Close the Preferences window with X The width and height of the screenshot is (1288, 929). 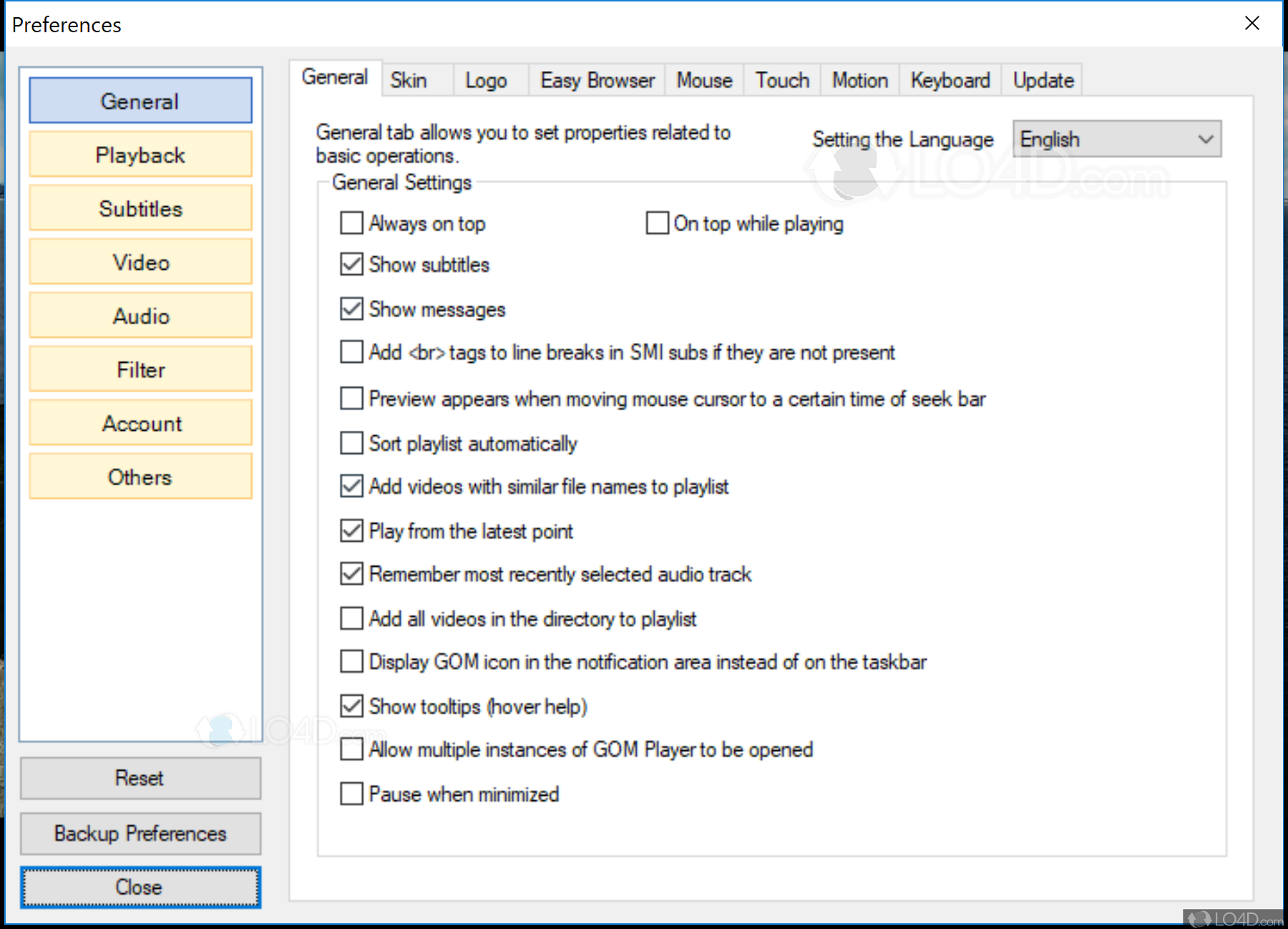point(1252,24)
